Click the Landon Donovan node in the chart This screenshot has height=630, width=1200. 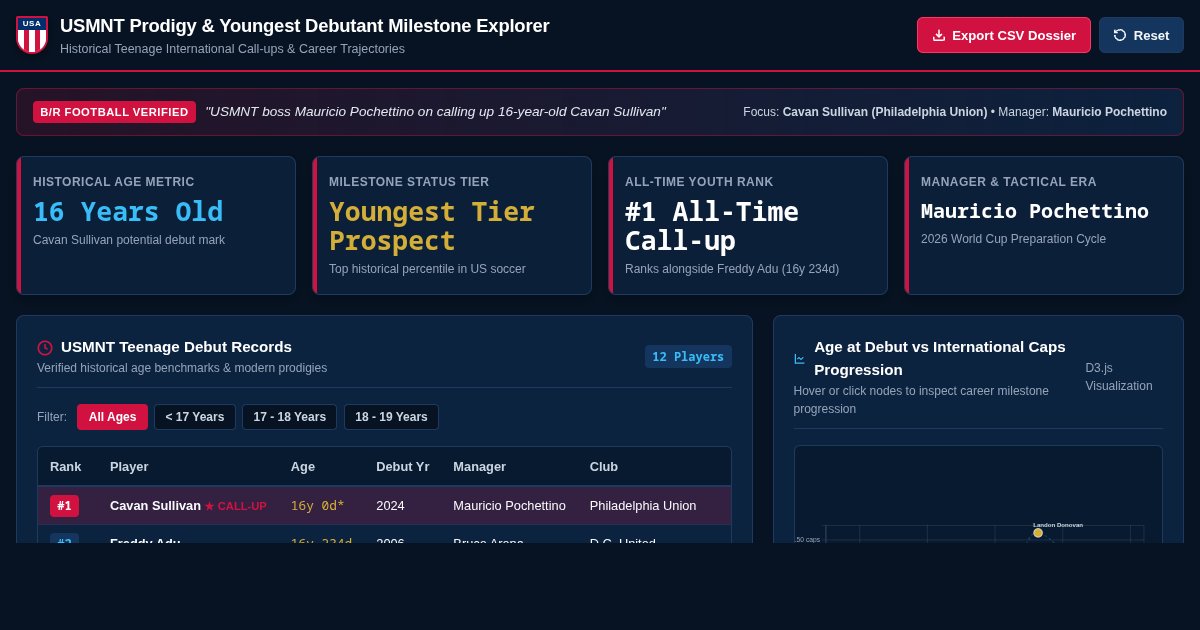tap(1038, 533)
